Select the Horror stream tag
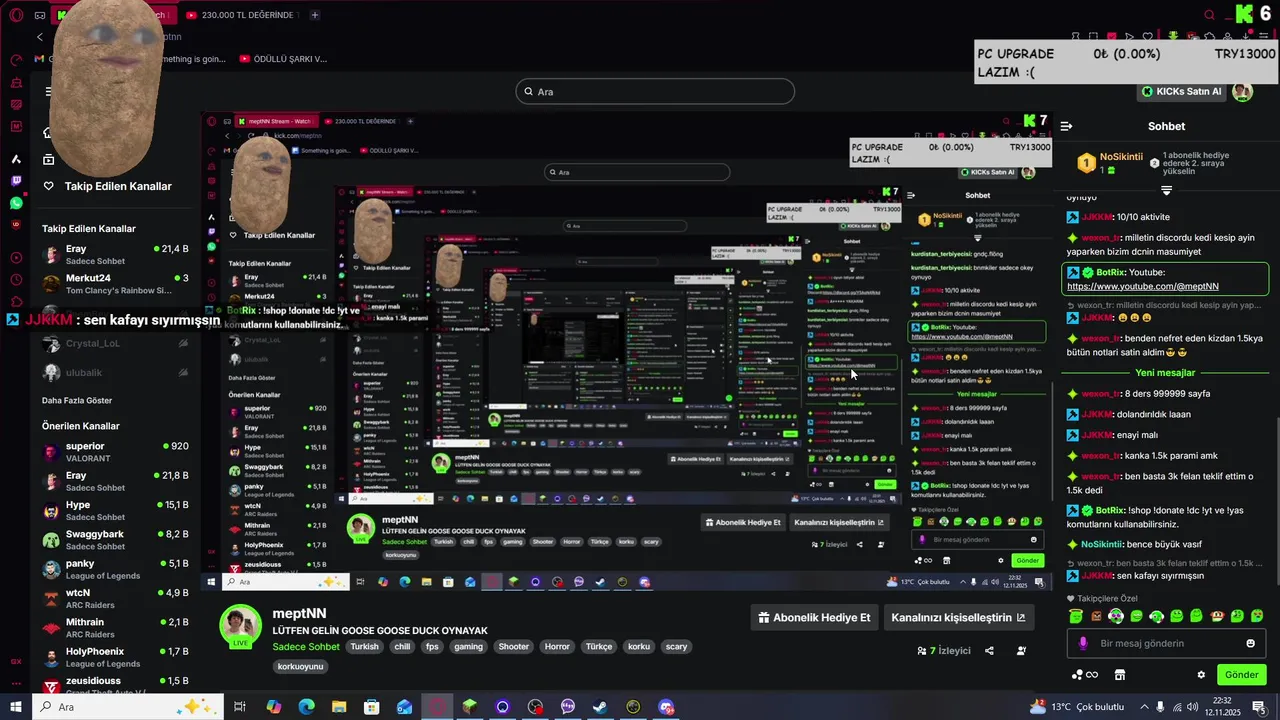This screenshot has width=1280, height=720. click(557, 646)
